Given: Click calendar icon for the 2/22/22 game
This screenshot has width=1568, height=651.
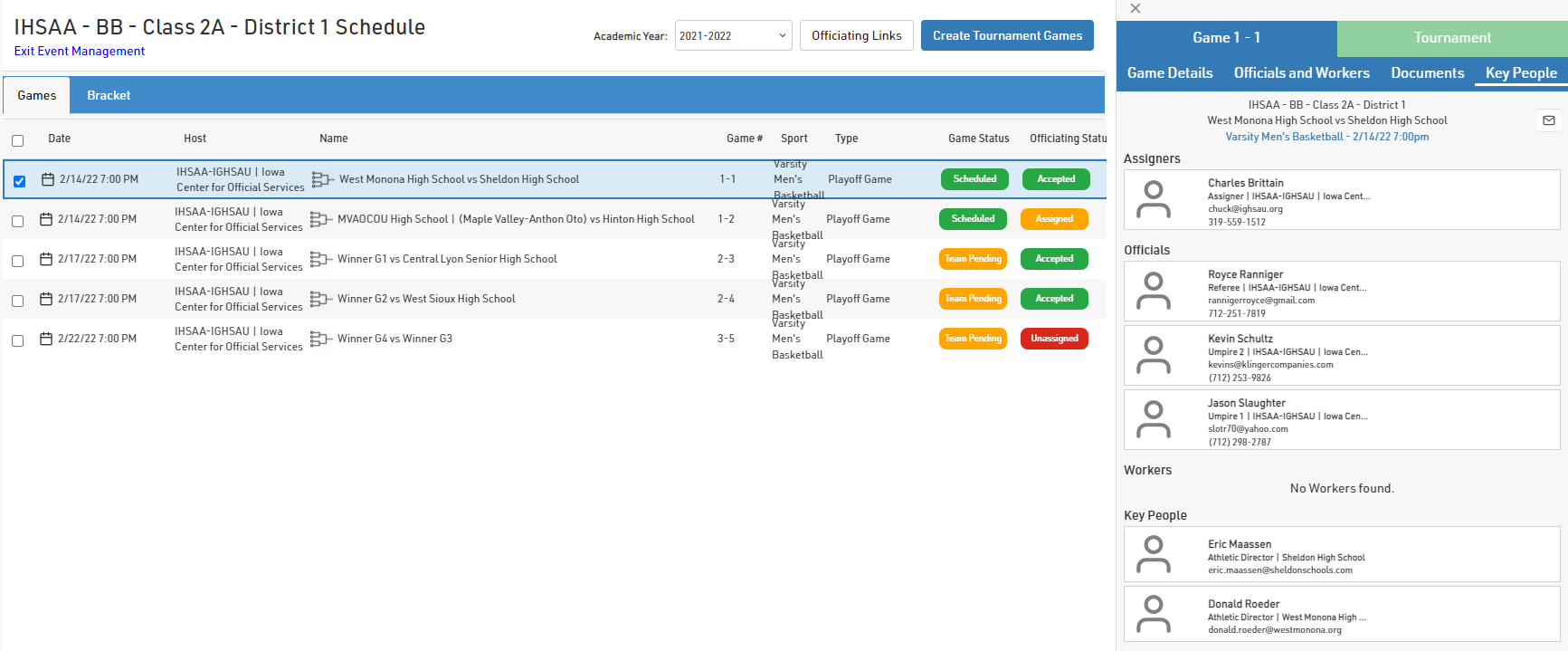Looking at the screenshot, I should click(46, 339).
